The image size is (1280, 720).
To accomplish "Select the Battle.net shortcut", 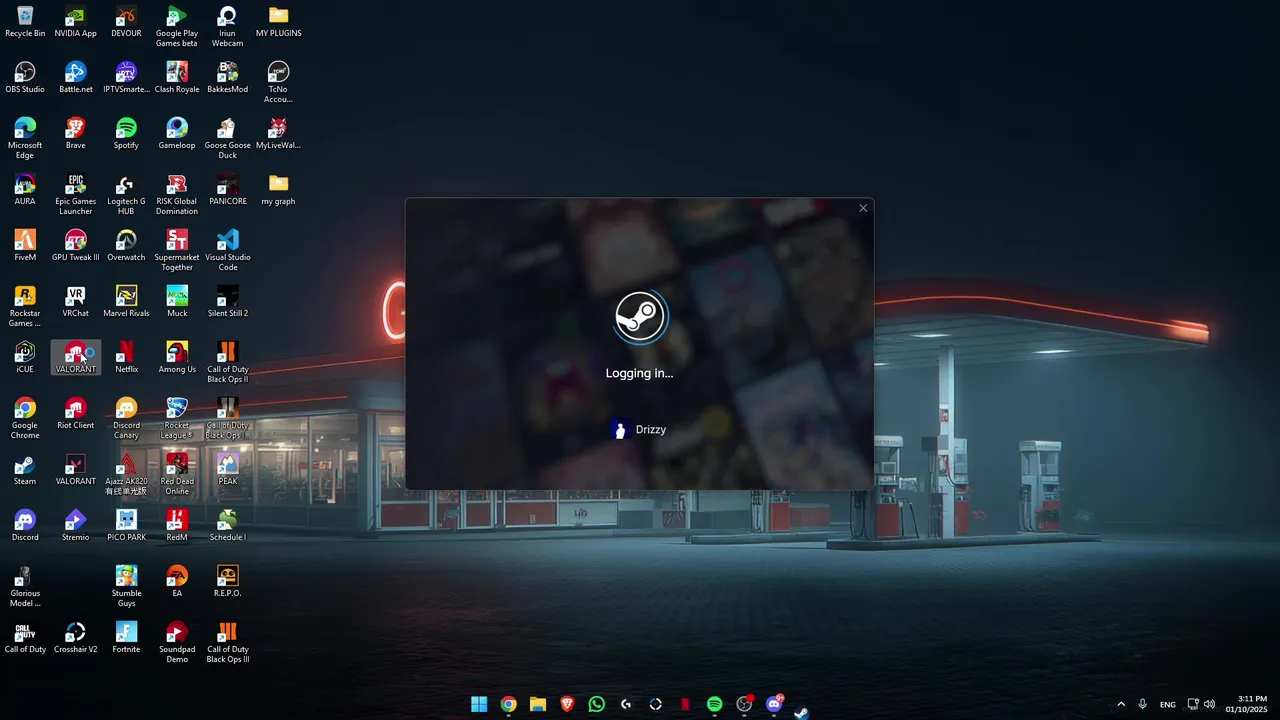I will click(76, 78).
